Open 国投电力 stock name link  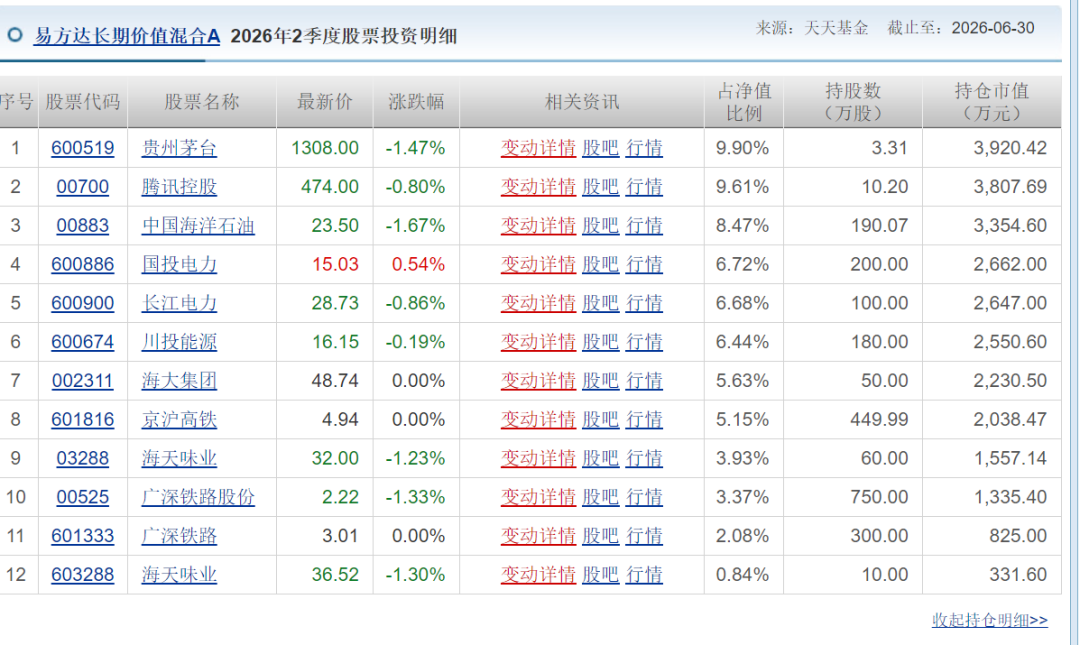[x=179, y=265]
